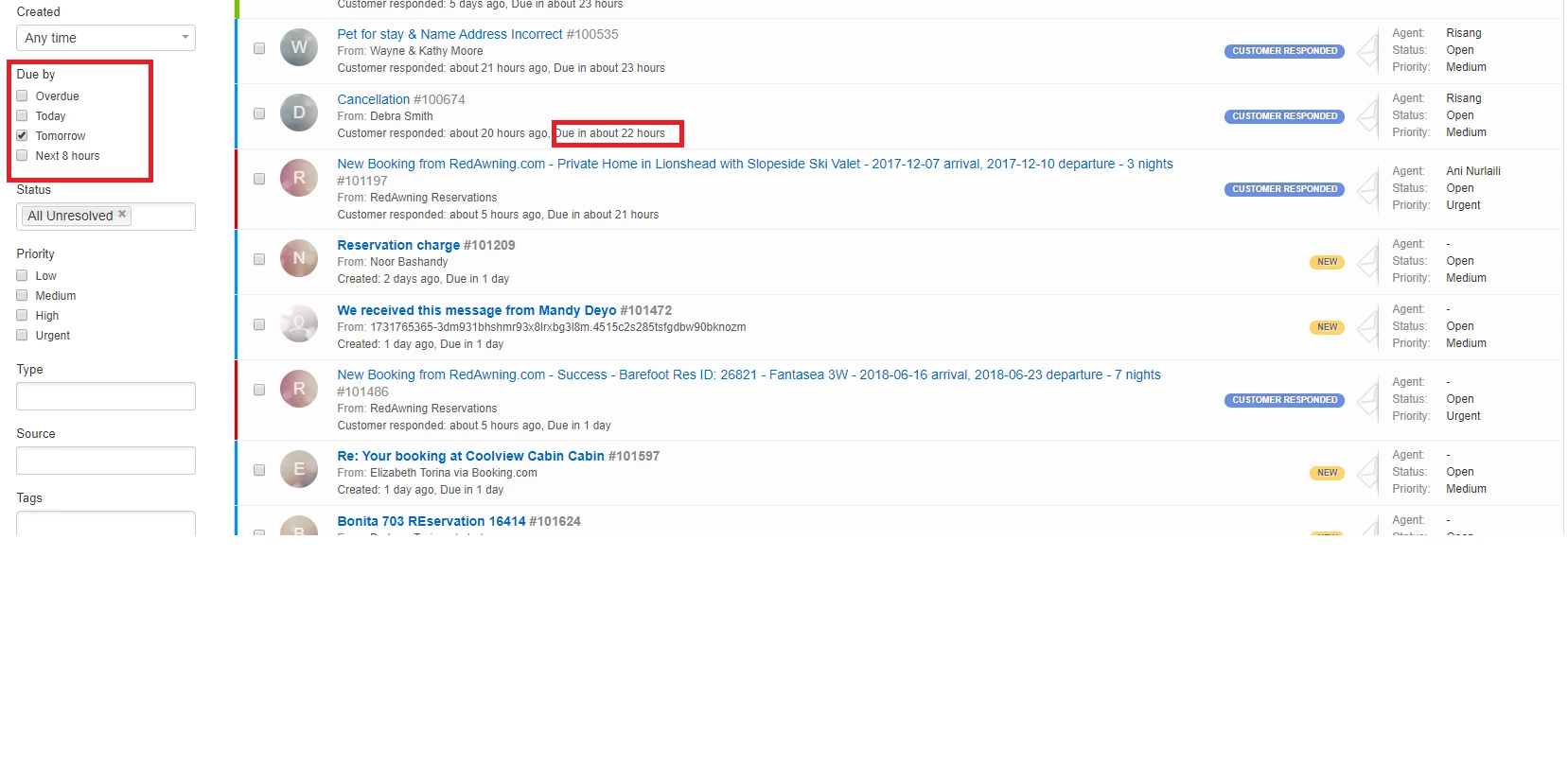Viewport: 1568px width, 766px height.
Task: Click reply icon on Mandy Deyo ticket
Action: tap(1367, 326)
